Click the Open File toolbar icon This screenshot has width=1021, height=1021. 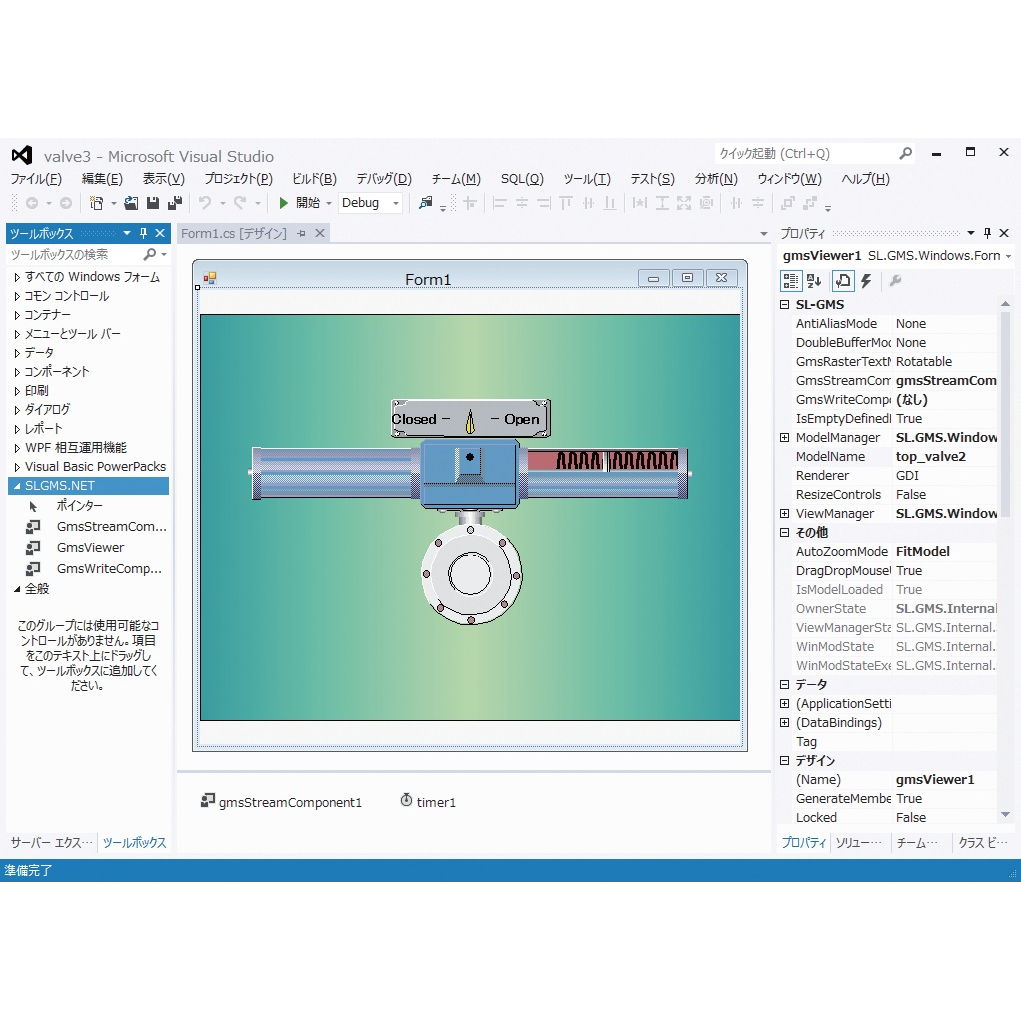[131, 203]
